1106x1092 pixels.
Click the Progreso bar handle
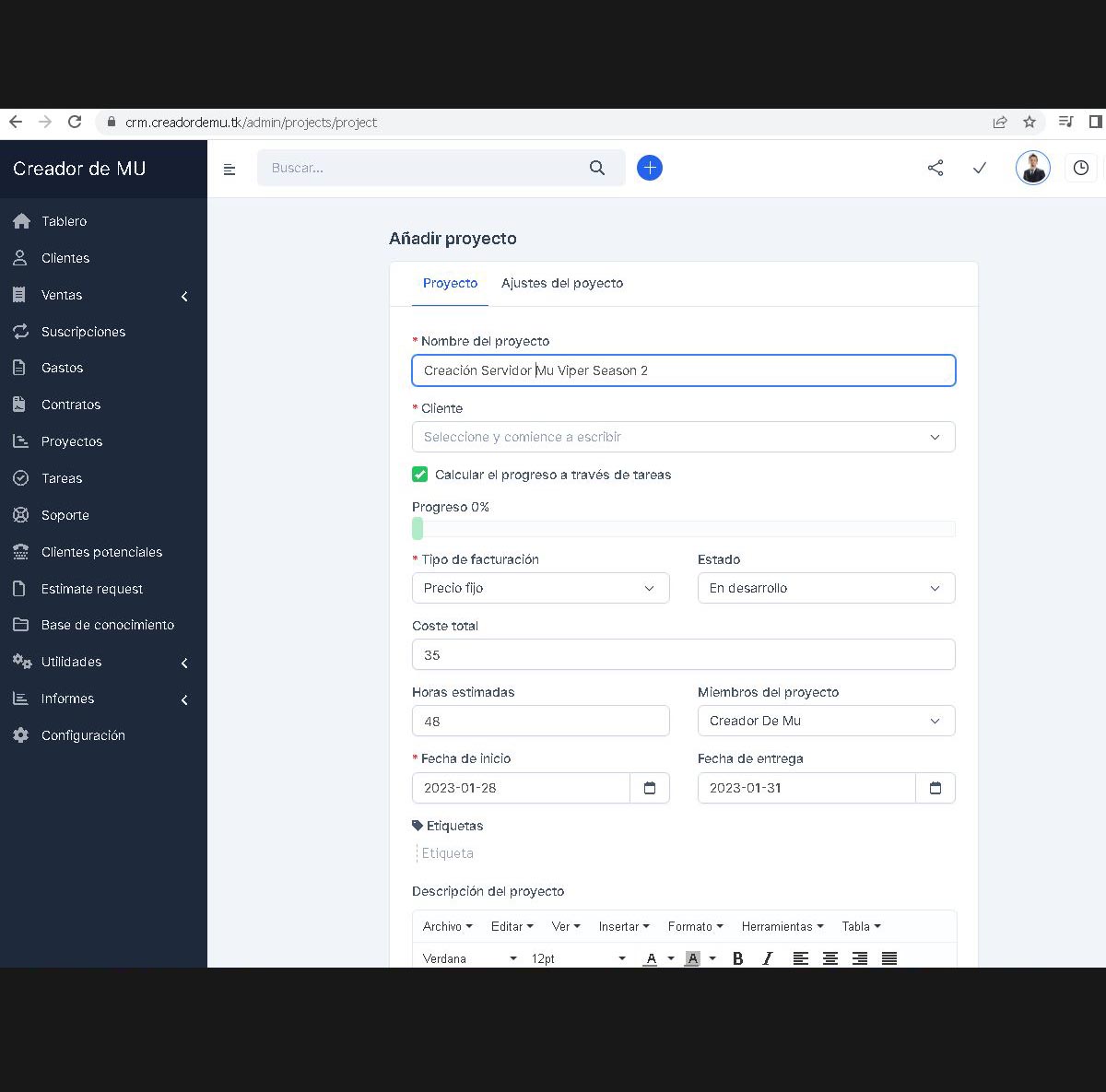(x=418, y=529)
